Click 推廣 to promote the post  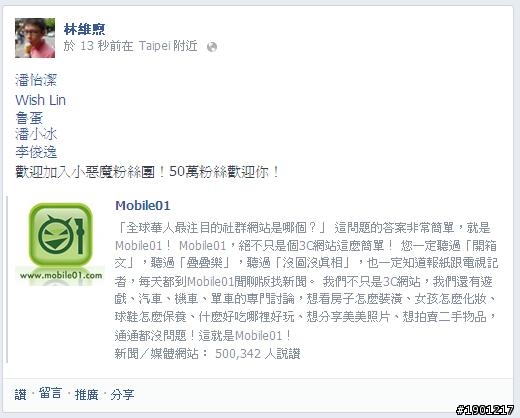pyautogui.click(x=86, y=394)
